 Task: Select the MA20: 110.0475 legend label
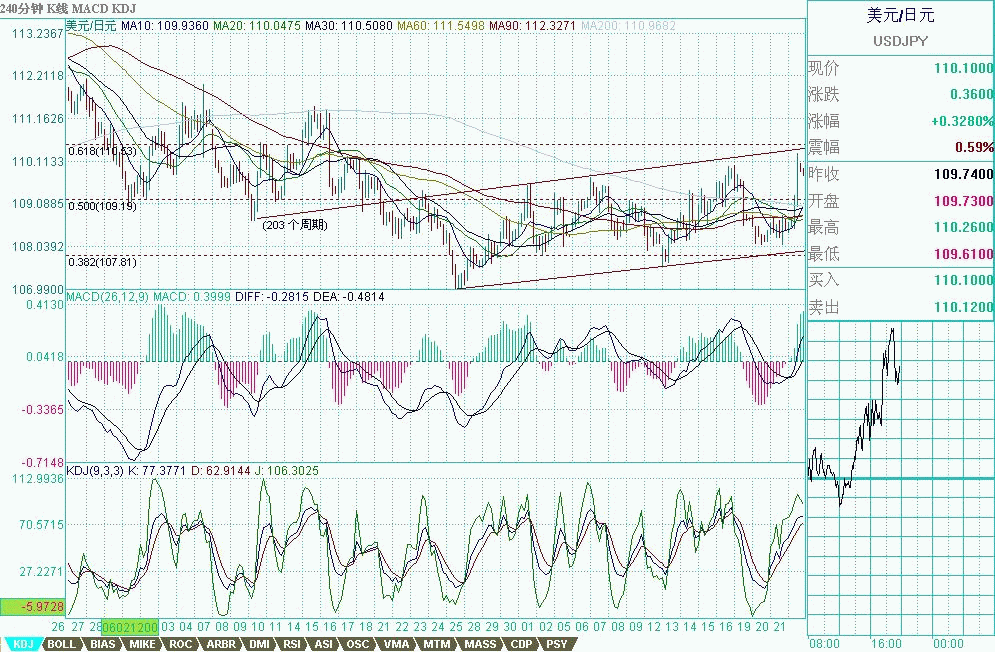point(256,26)
